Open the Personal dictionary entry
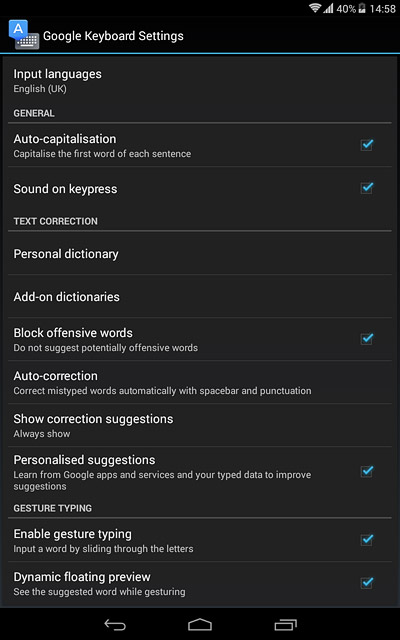This screenshot has height=640, width=400. point(200,253)
